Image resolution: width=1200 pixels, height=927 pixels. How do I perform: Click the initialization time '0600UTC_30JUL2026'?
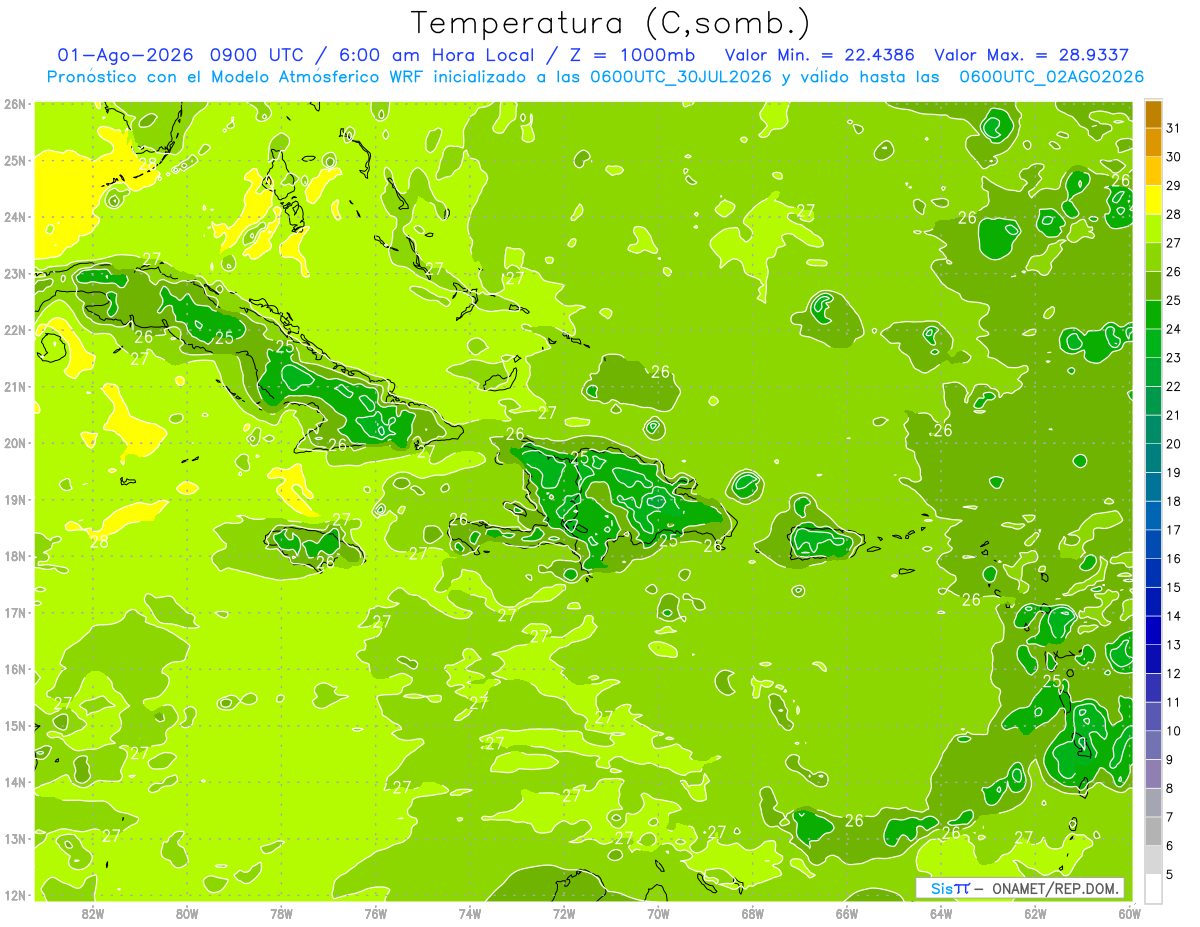point(681,77)
